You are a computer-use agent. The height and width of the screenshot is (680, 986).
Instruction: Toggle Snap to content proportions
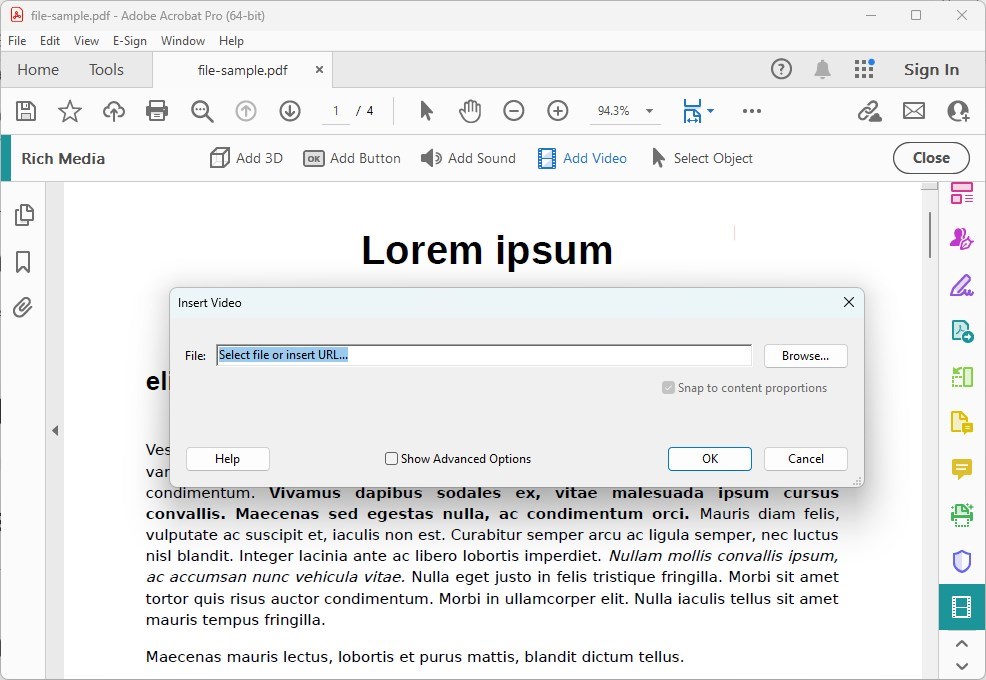pos(668,387)
